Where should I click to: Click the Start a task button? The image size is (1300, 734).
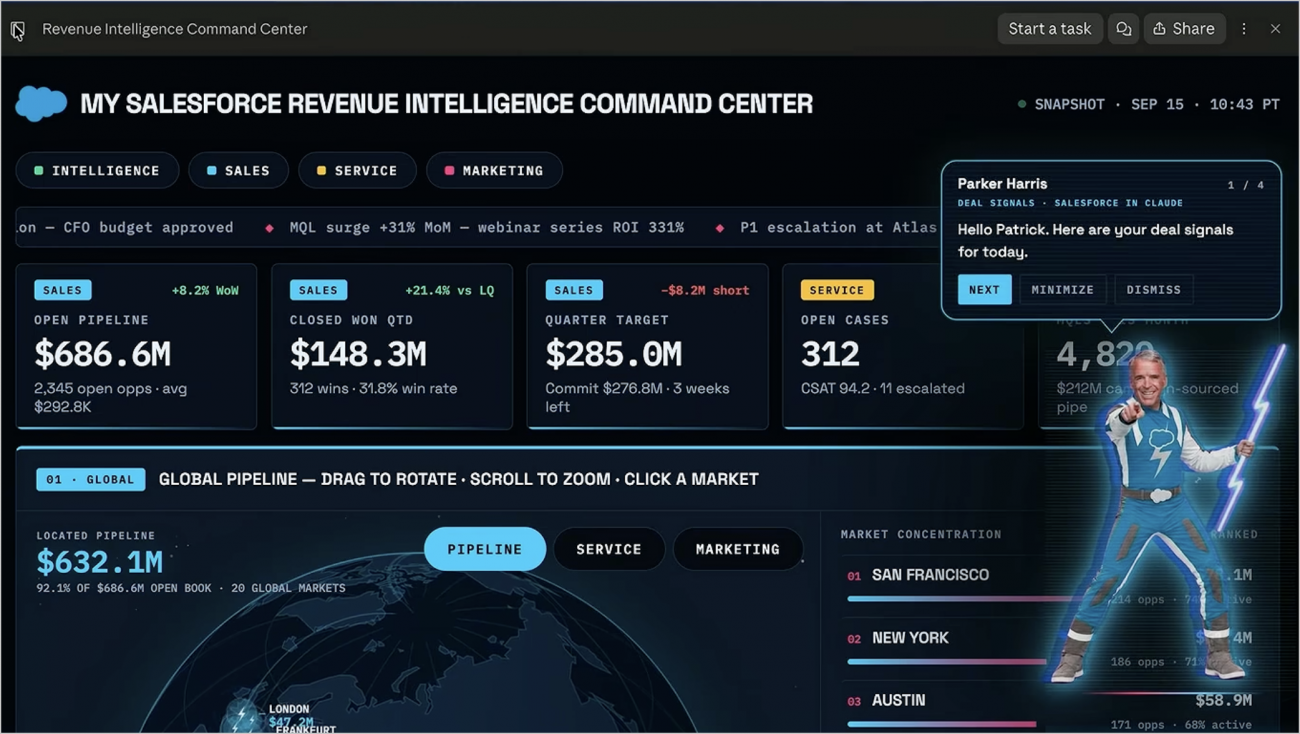[x=1050, y=29]
